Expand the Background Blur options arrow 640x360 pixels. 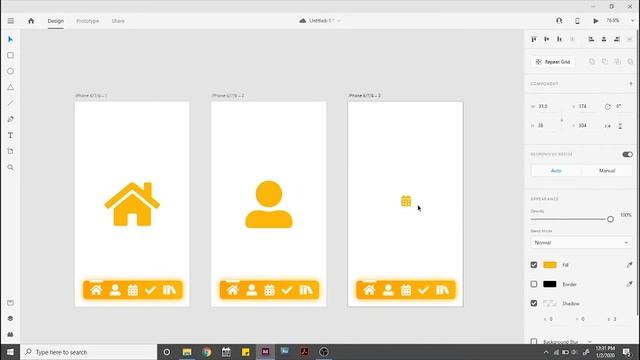pos(590,341)
